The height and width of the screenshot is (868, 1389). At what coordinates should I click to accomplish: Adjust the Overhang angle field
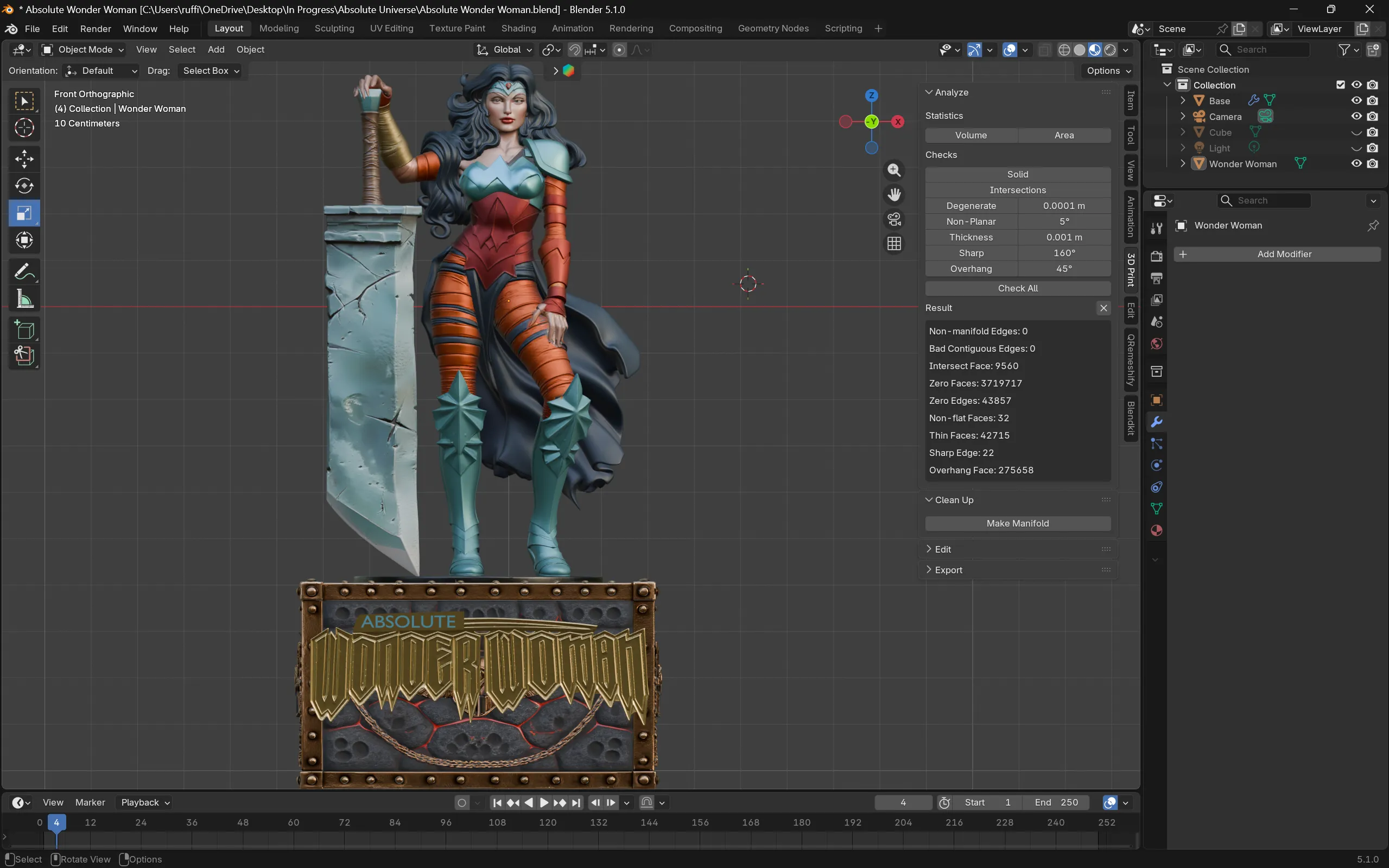1064,269
